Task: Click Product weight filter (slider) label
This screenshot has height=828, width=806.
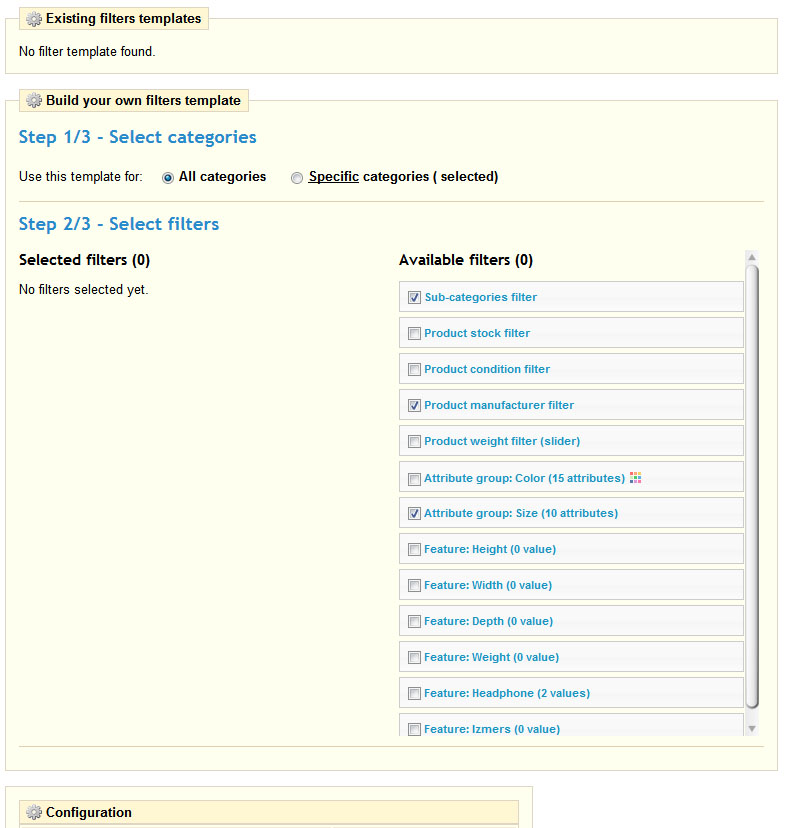Action: [502, 441]
